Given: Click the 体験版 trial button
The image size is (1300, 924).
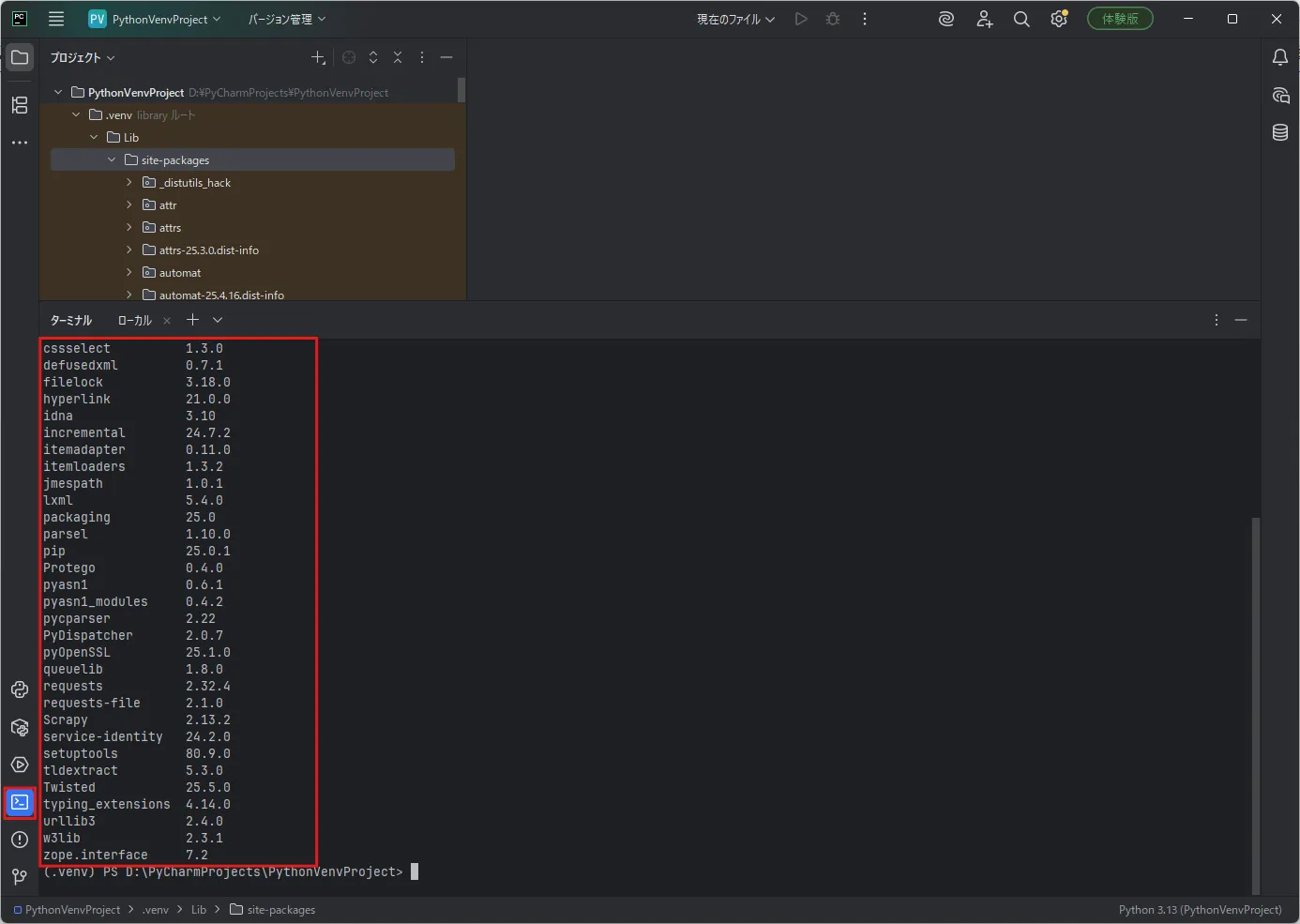Looking at the screenshot, I should click(x=1120, y=19).
